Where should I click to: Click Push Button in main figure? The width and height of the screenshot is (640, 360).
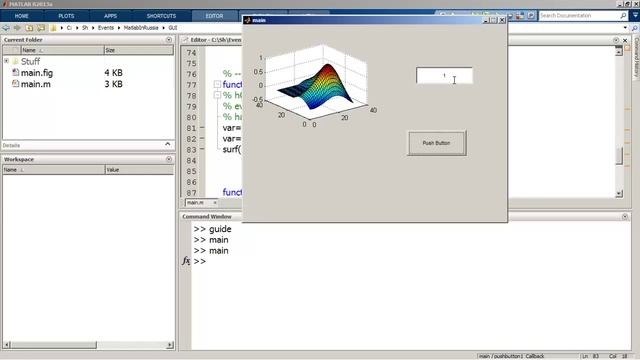click(x=437, y=143)
